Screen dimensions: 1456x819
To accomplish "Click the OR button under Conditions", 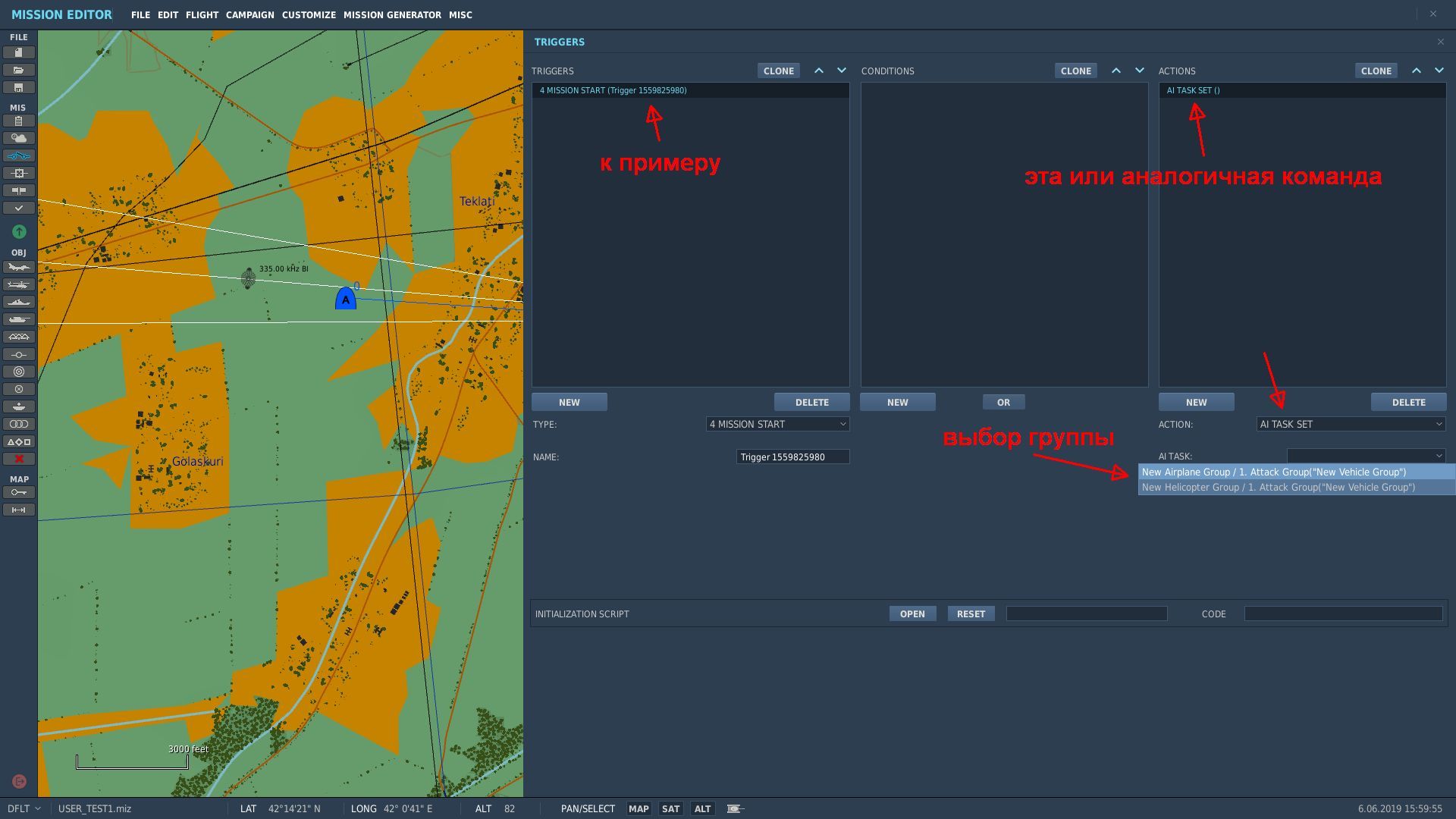I will click(x=1003, y=402).
